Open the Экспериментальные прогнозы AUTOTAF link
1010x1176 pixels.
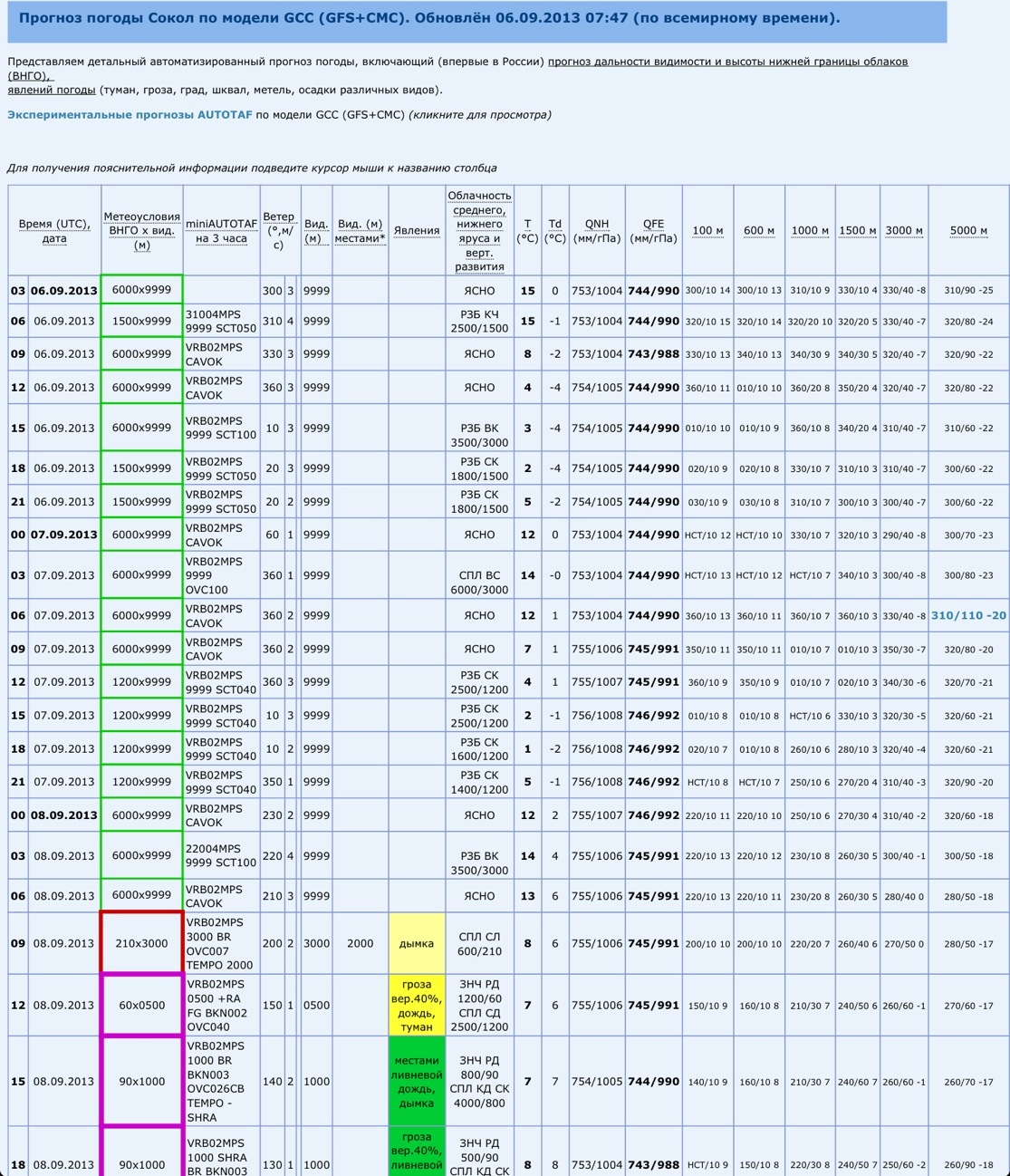tap(130, 115)
